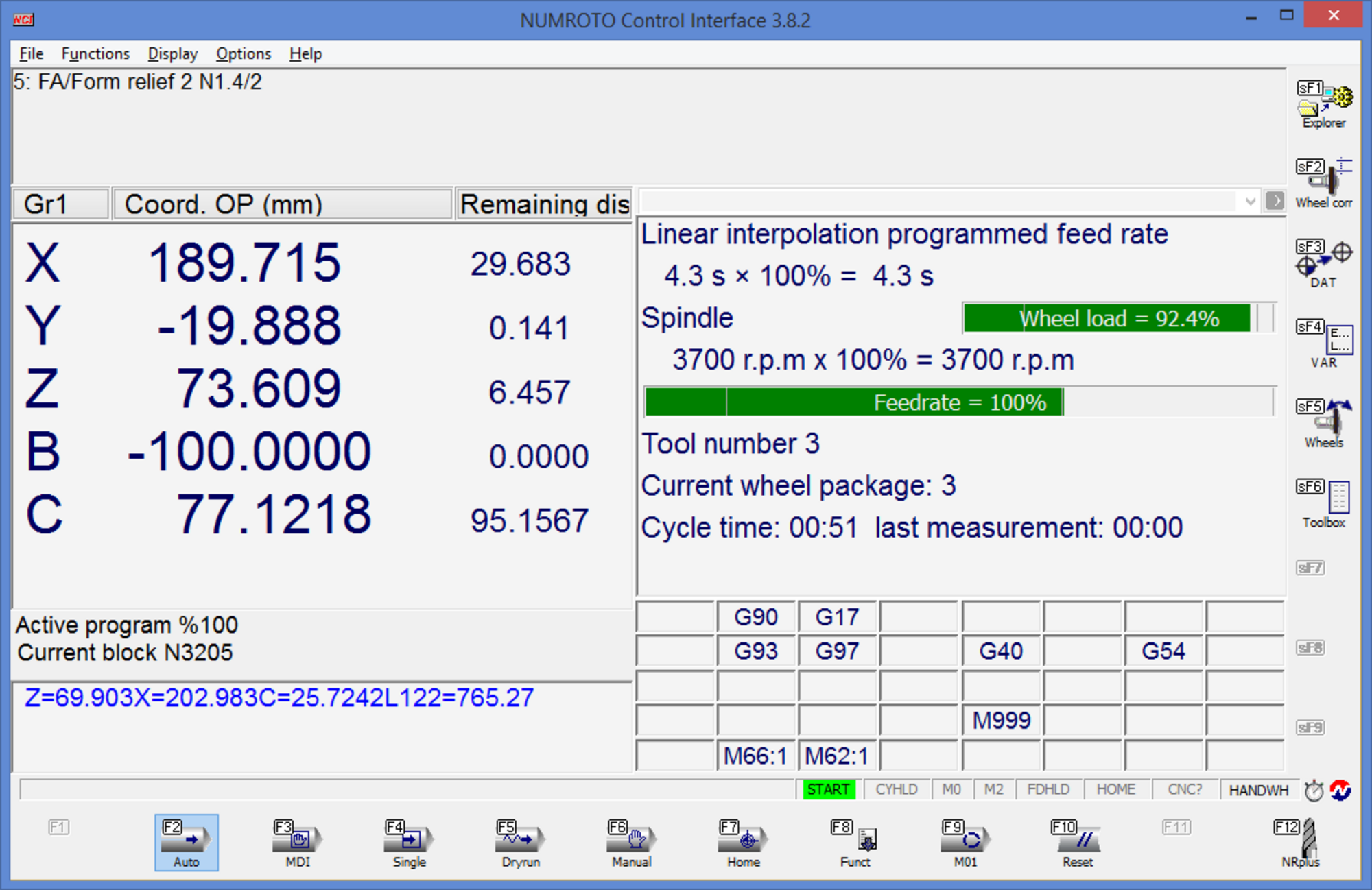Click the M0 status indicator
1372x890 pixels.
[951, 790]
